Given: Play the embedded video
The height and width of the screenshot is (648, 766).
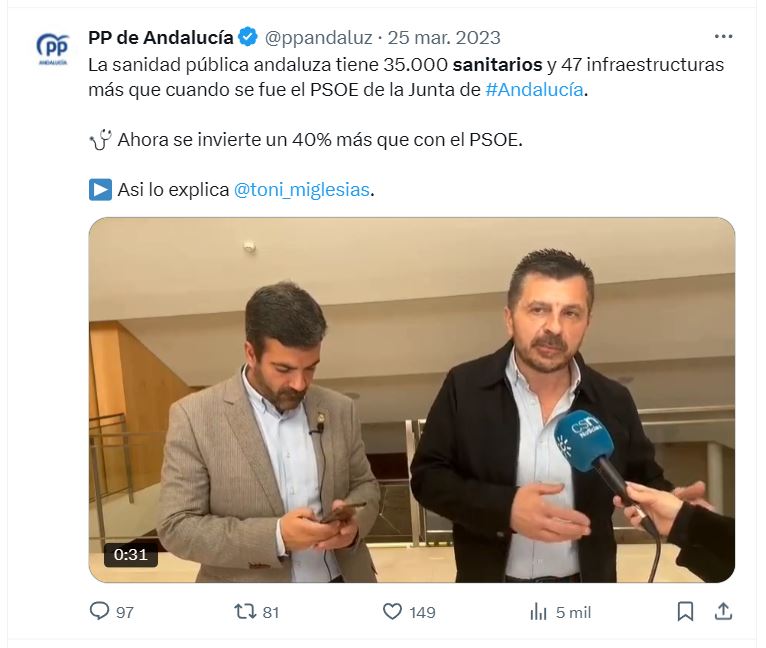Looking at the screenshot, I should pyautogui.click(x=412, y=400).
